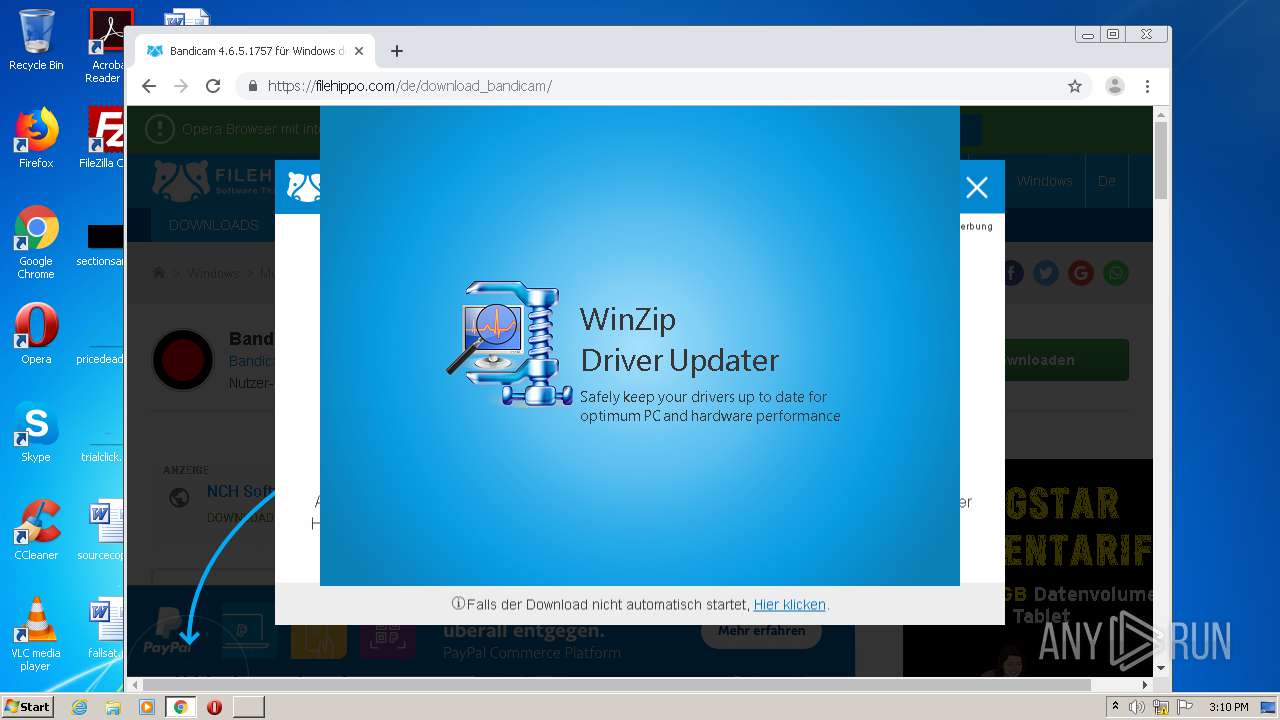Open Google Chrome desktop shortcut

pos(36,242)
